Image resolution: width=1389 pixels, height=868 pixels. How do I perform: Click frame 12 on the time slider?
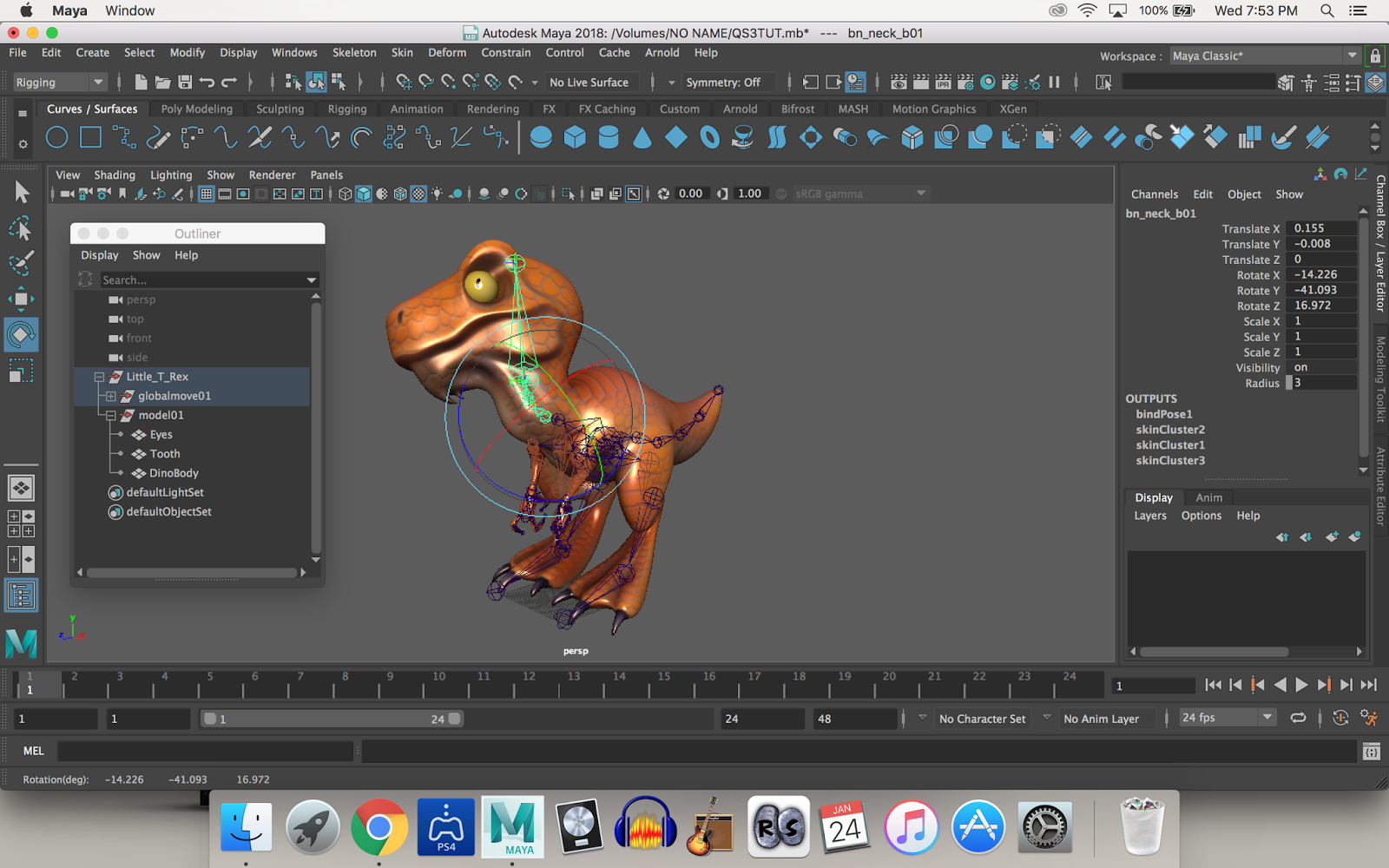528,686
